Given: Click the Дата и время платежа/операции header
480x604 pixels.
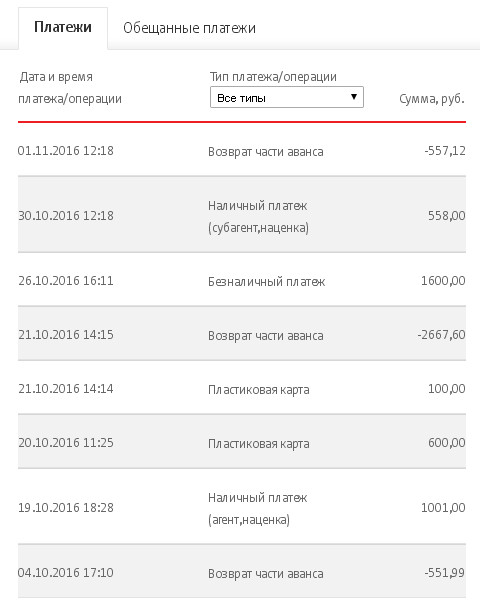Looking at the screenshot, I should [70, 88].
